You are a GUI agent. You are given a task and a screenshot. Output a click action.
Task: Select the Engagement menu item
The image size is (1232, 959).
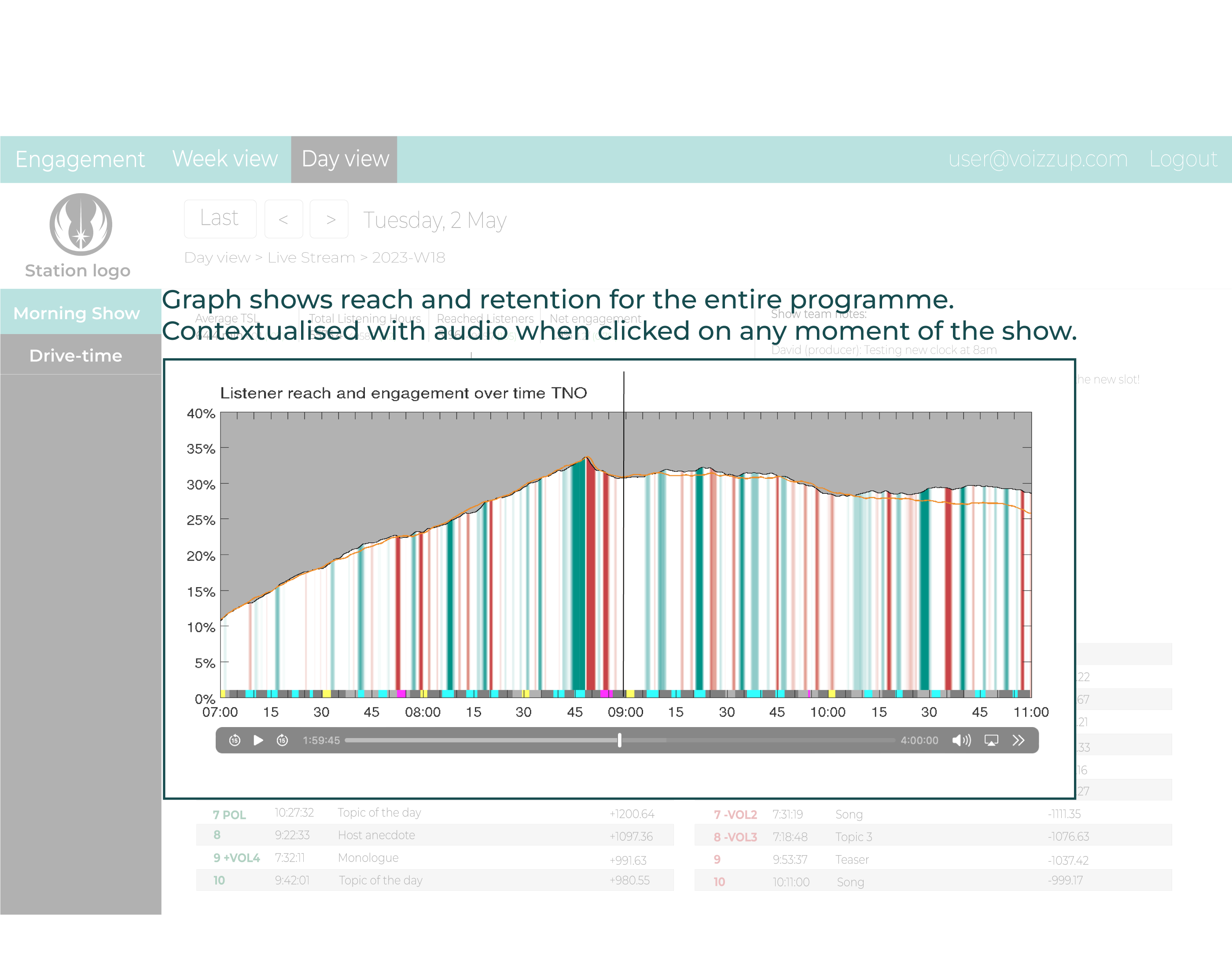point(80,158)
